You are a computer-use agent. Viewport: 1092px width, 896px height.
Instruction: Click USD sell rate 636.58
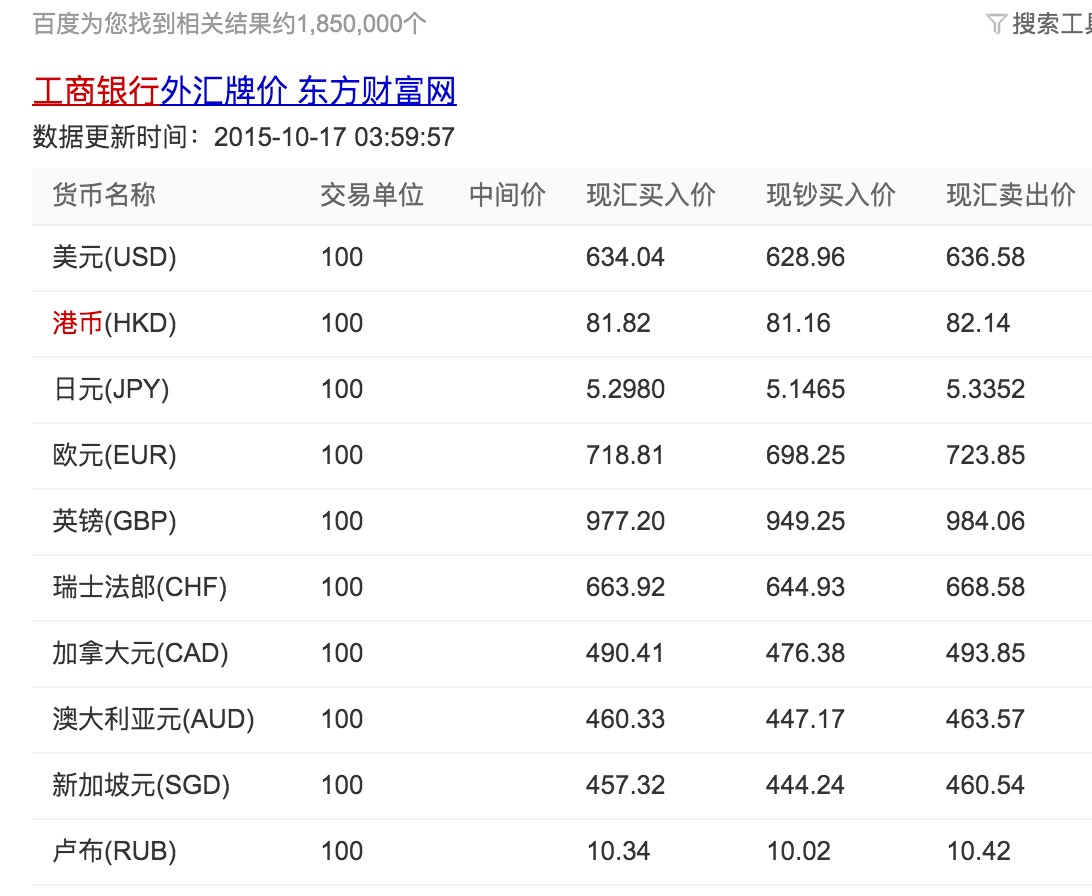985,258
